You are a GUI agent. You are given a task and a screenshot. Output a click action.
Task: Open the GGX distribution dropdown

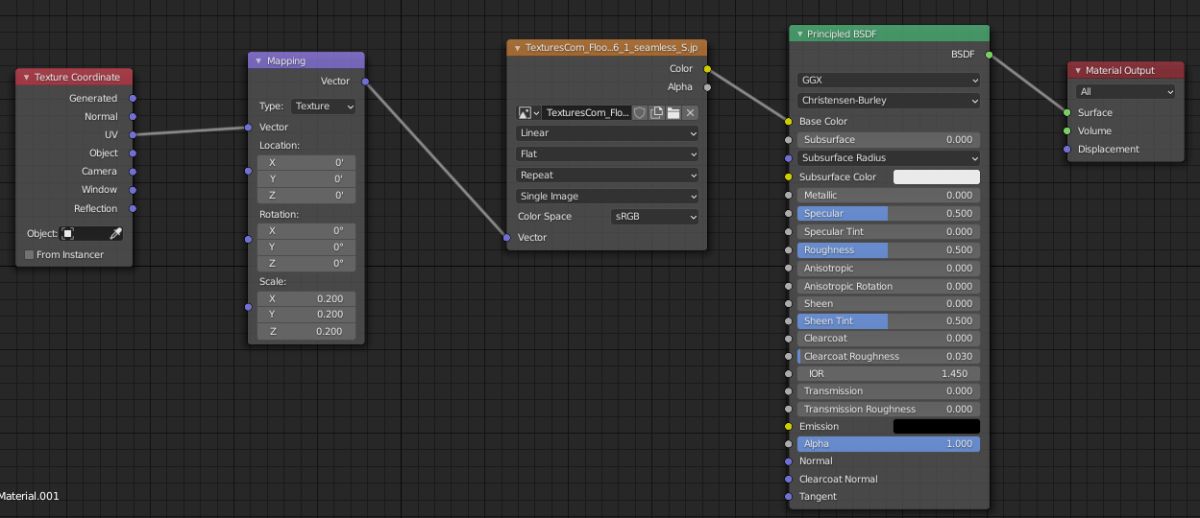[x=889, y=80]
